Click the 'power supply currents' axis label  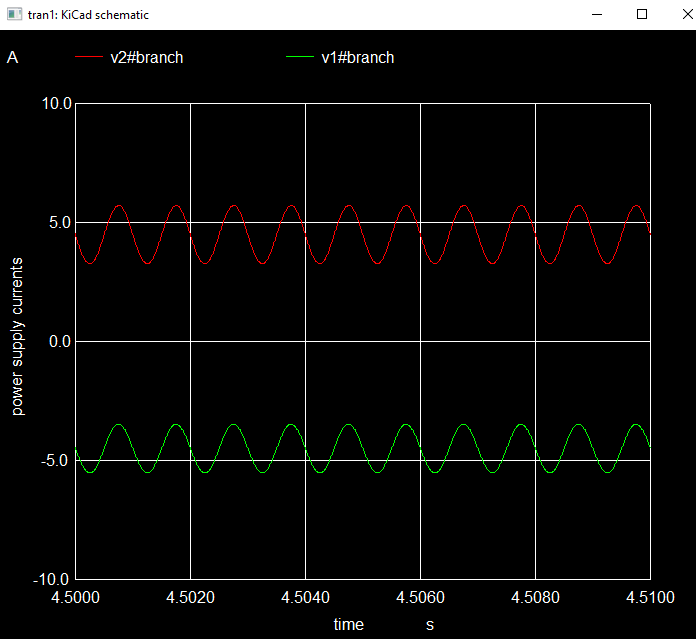click(x=17, y=336)
